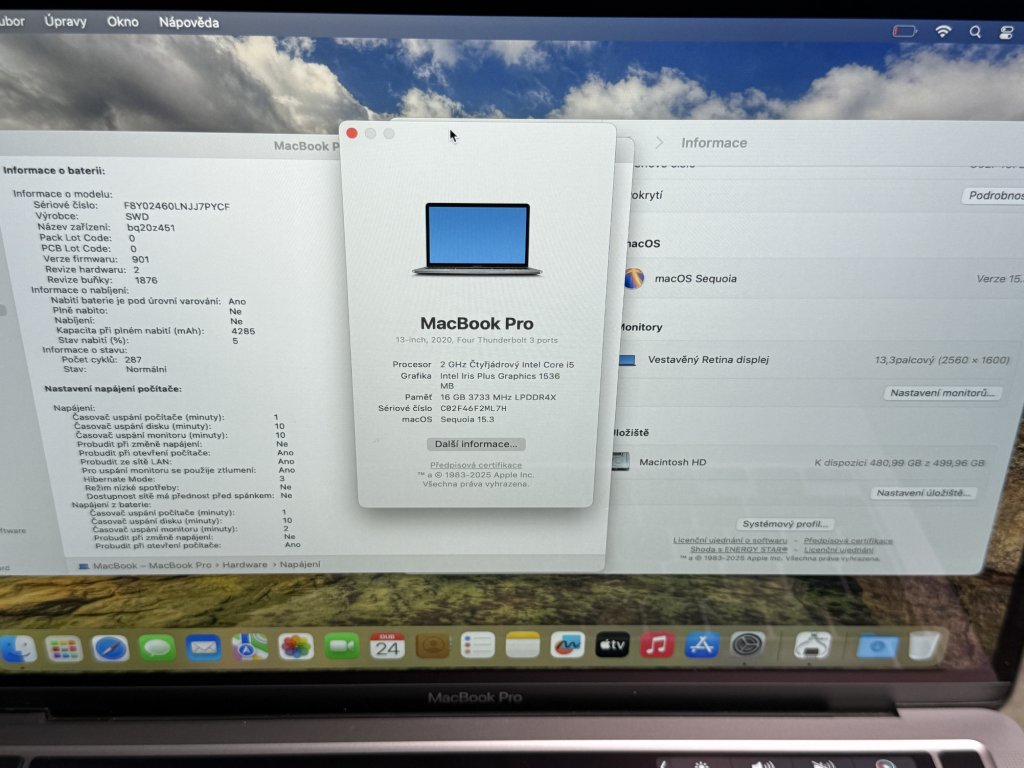Image resolution: width=1024 pixels, height=768 pixels.
Task: Click device name value bq20z451
Action: [151, 228]
